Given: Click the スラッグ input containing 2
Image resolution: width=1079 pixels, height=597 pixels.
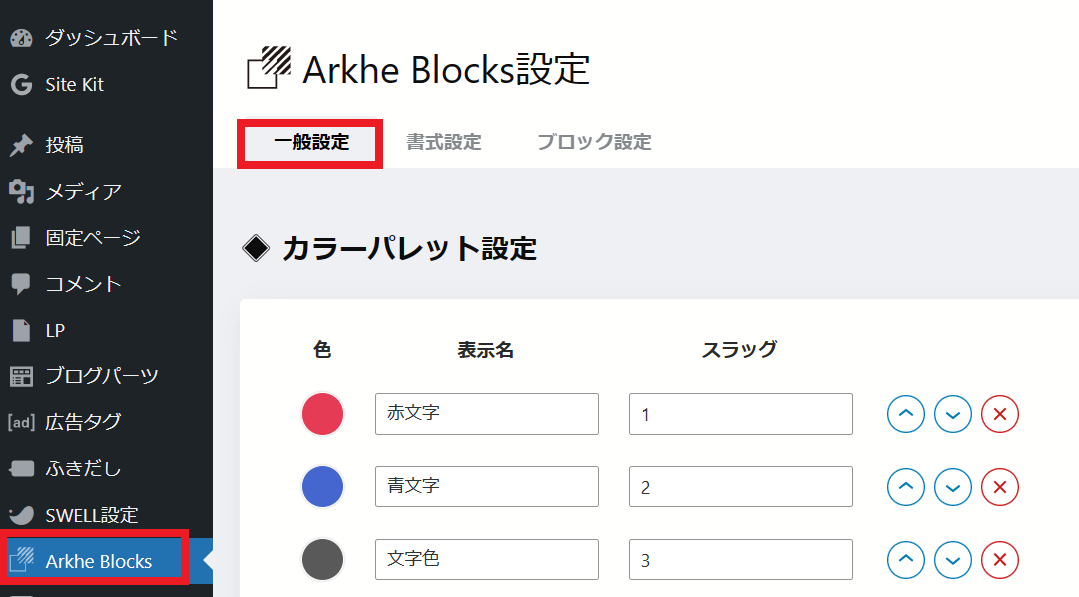Looking at the screenshot, I should point(740,486).
